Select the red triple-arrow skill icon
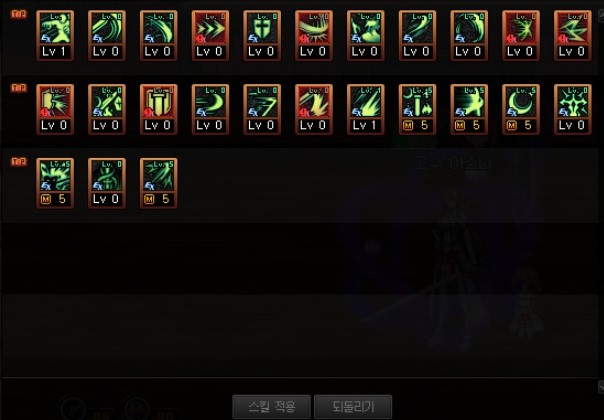 click(210, 35)
